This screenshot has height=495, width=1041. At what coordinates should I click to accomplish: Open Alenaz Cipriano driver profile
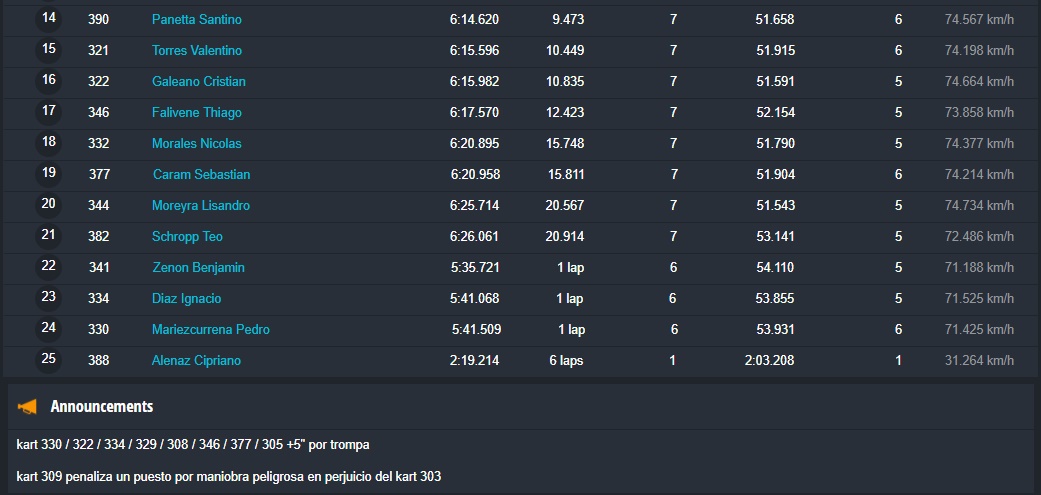(x=196, y=361)
